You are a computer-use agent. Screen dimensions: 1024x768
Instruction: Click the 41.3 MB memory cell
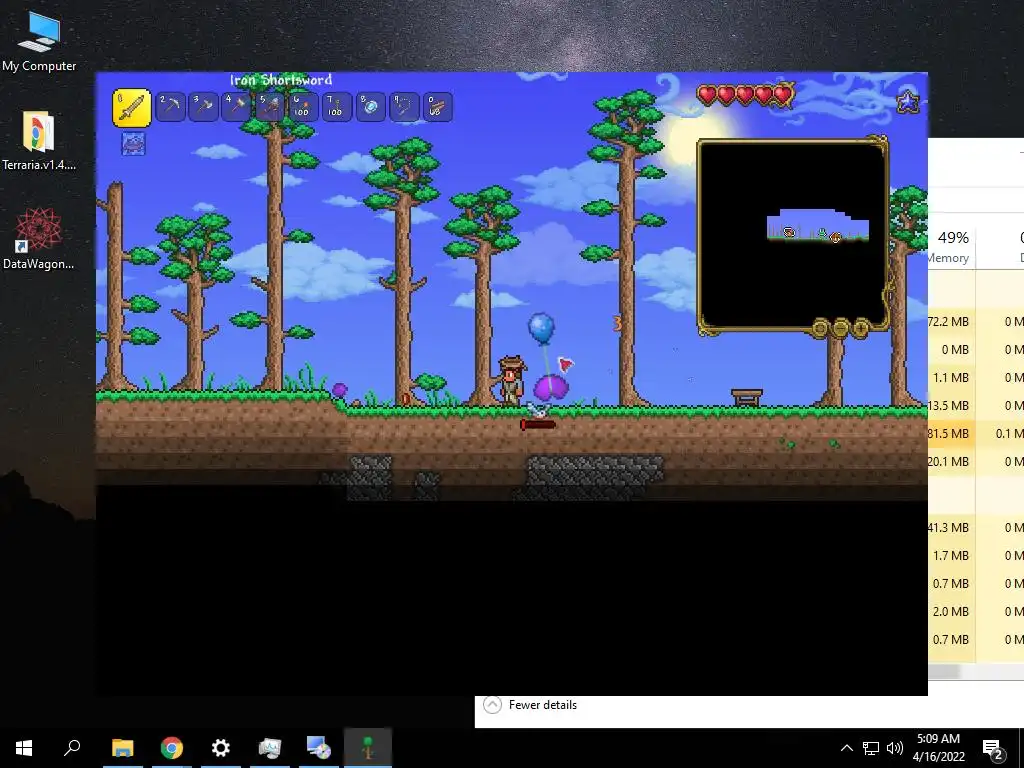coord(952,528)
